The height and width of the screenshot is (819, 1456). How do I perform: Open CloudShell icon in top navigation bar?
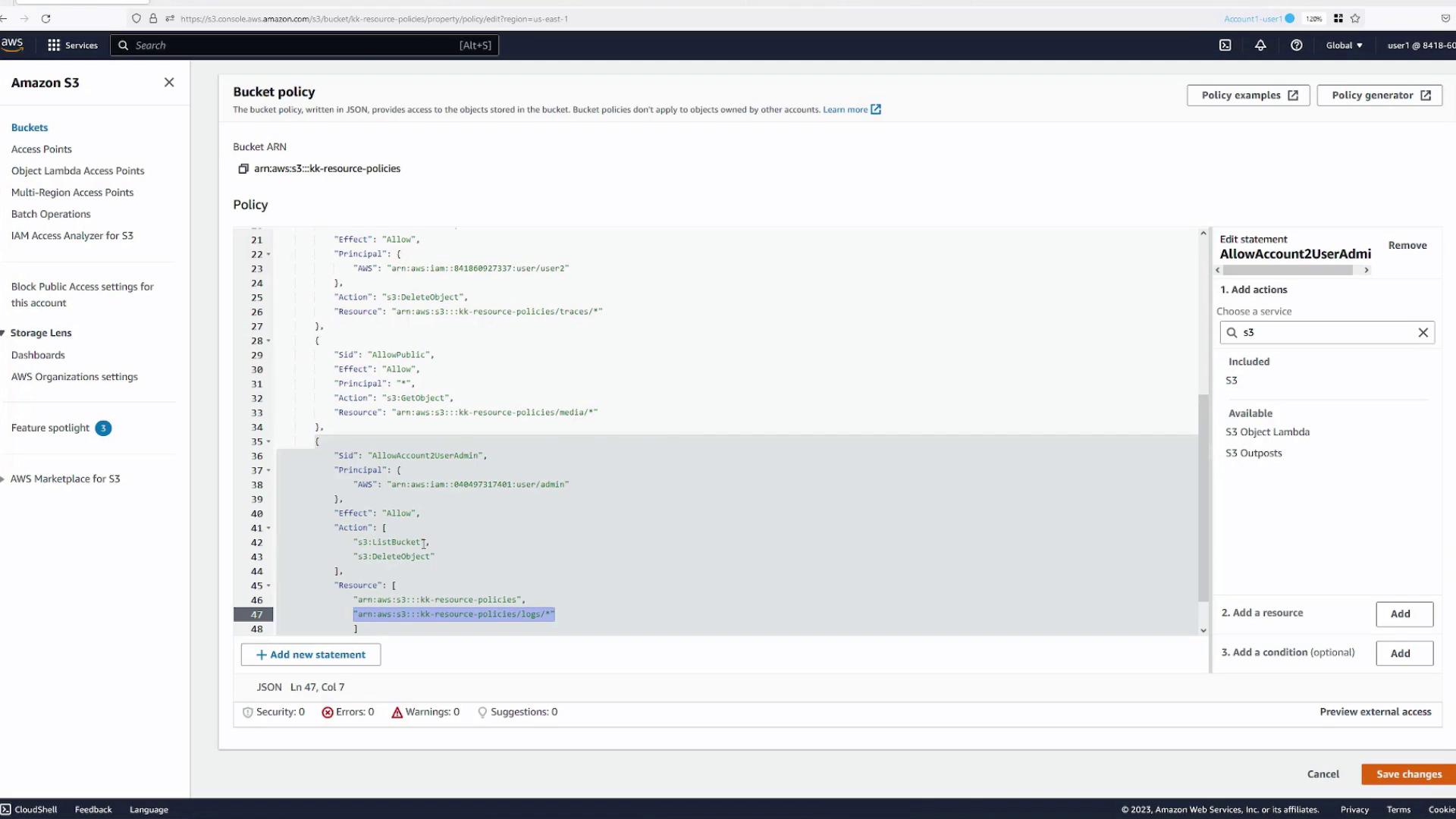click(1225, 45)
